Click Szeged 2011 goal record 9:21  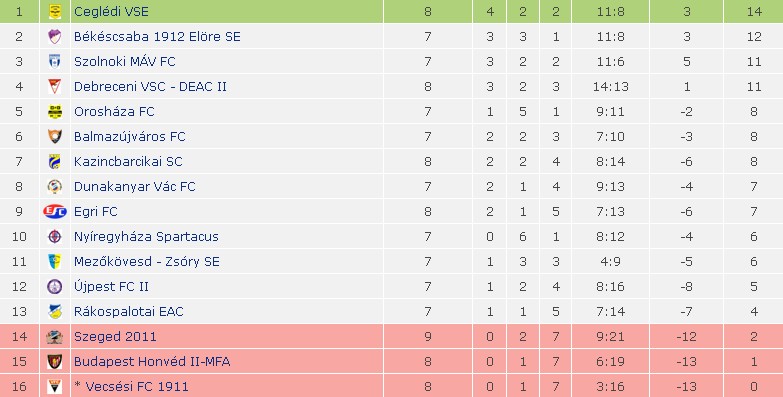610,337
